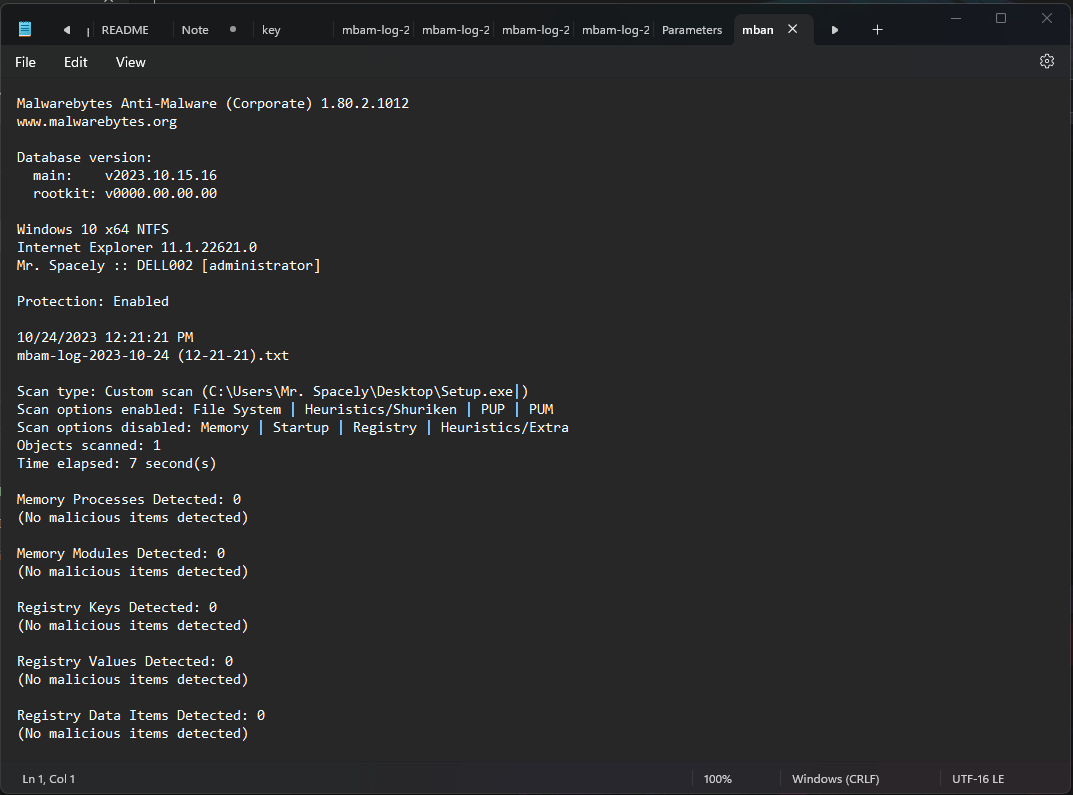Click the 'Memory Modules Detected: 0' line
1073x795 pixels.
120,553
